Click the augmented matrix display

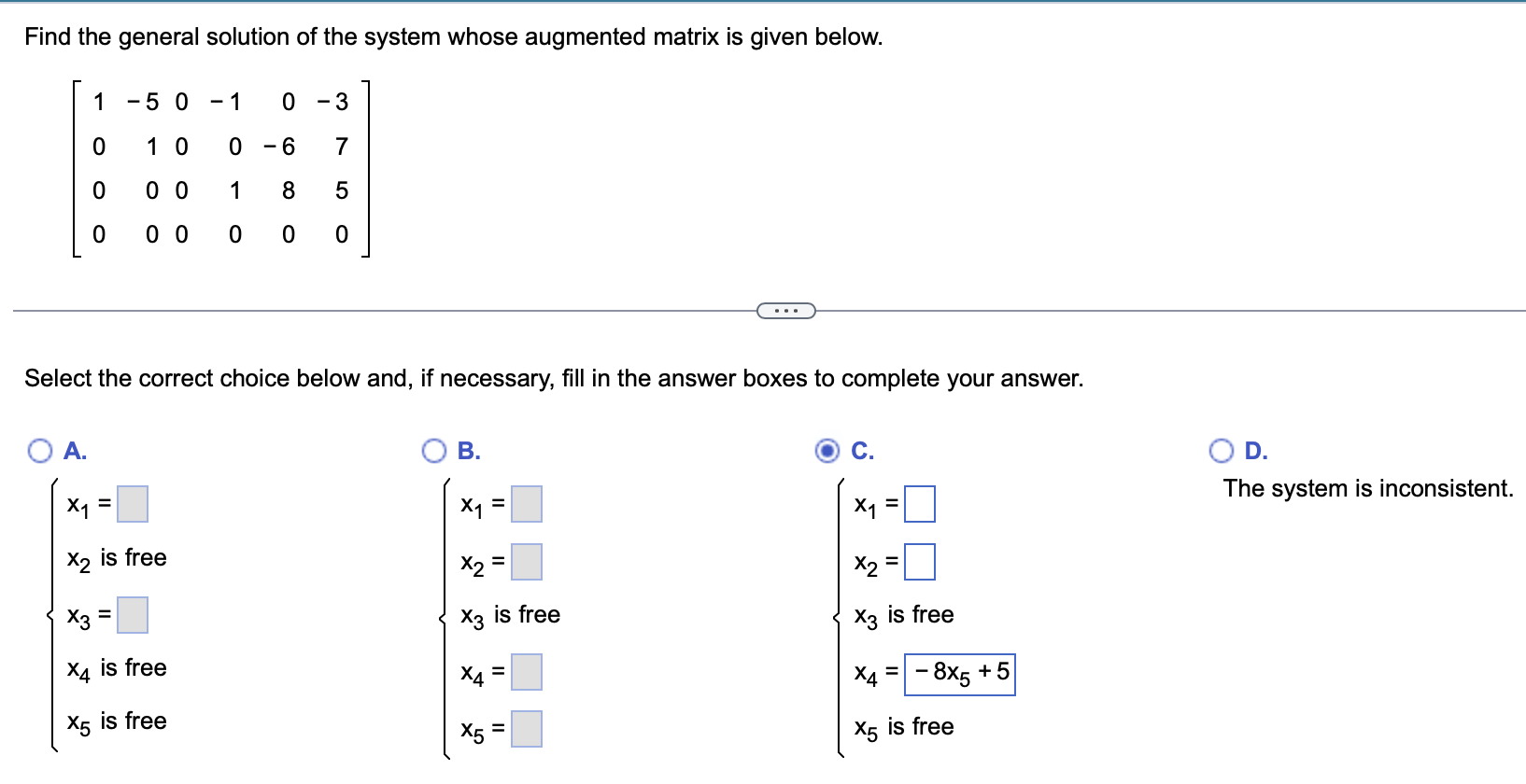click(x=219, y=168)
